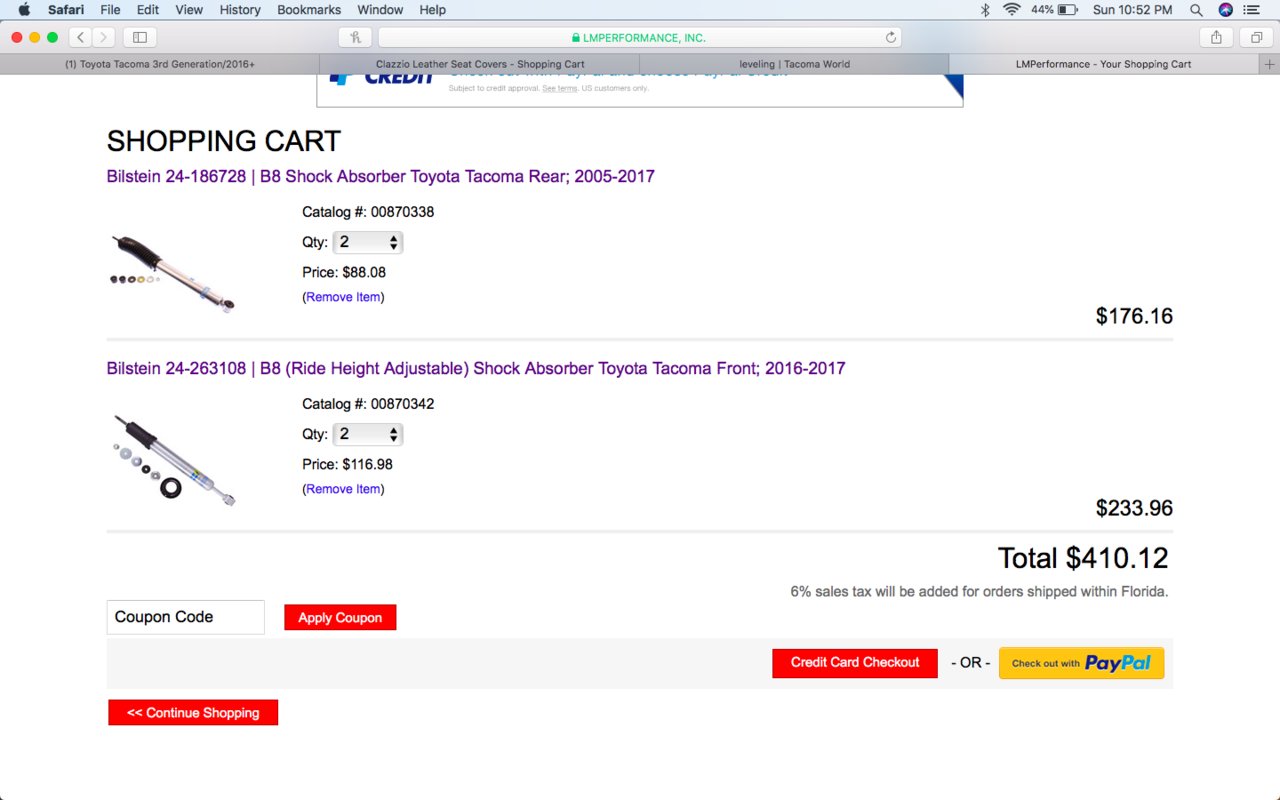Select the $233.96 line total
Image resolution: width=1280 pixels, height=800 pixels.
click(1134, 509)
